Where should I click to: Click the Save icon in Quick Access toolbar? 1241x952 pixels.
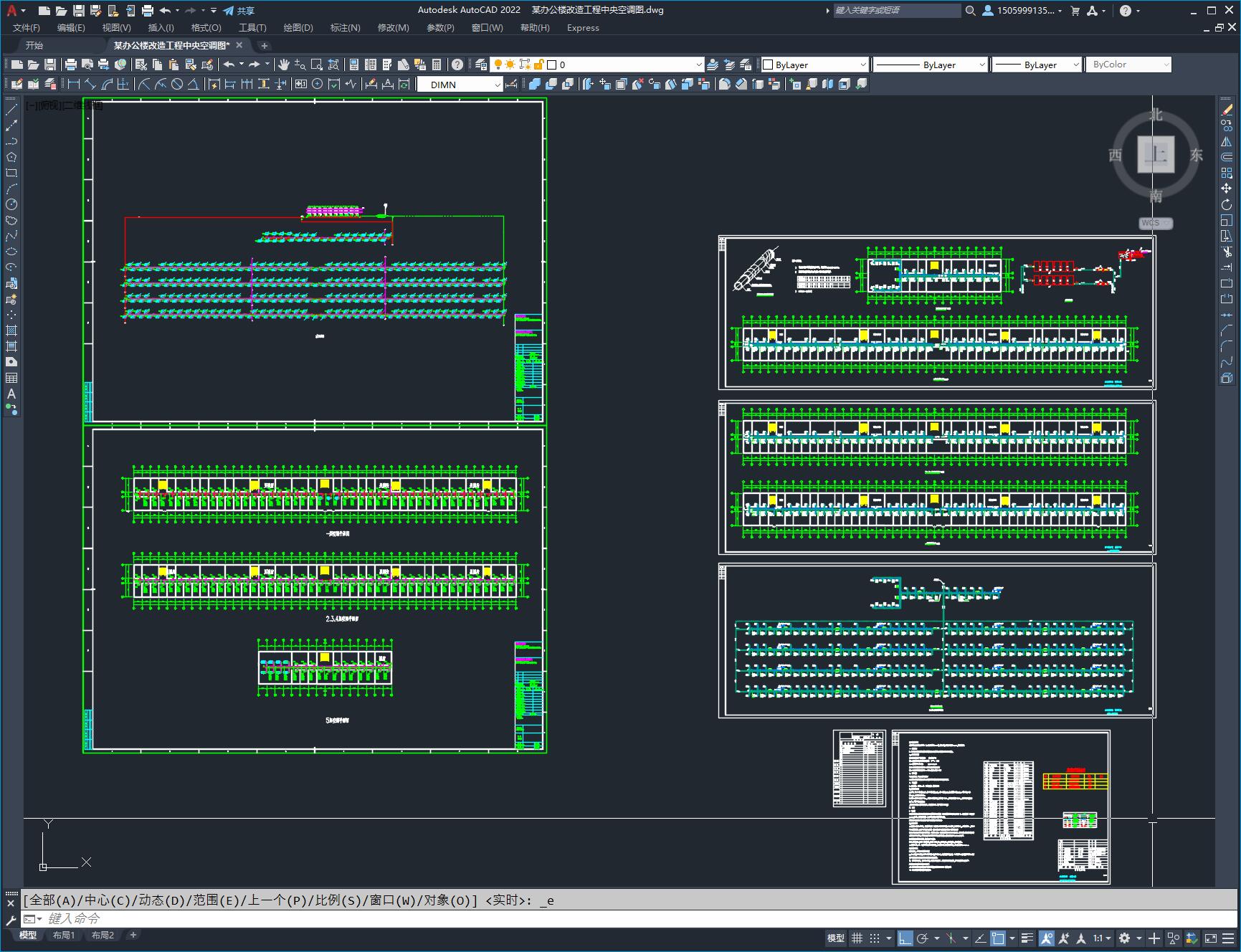79,10
